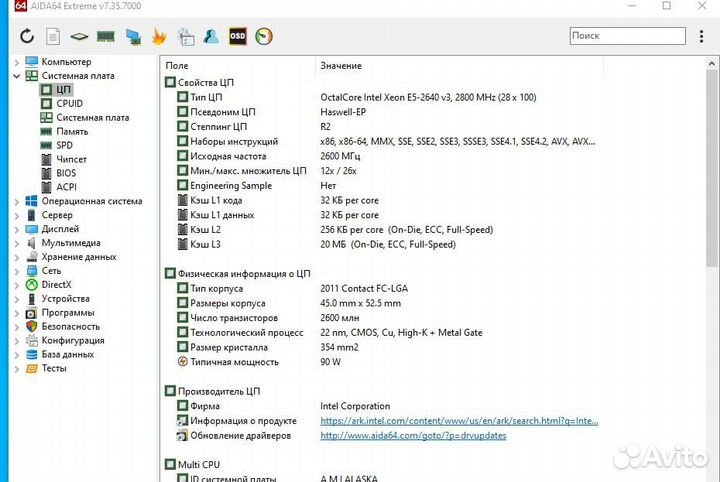The image size is (720, 482).
Task: Click the network computers toolbar icon
Action: coord(133,37)
